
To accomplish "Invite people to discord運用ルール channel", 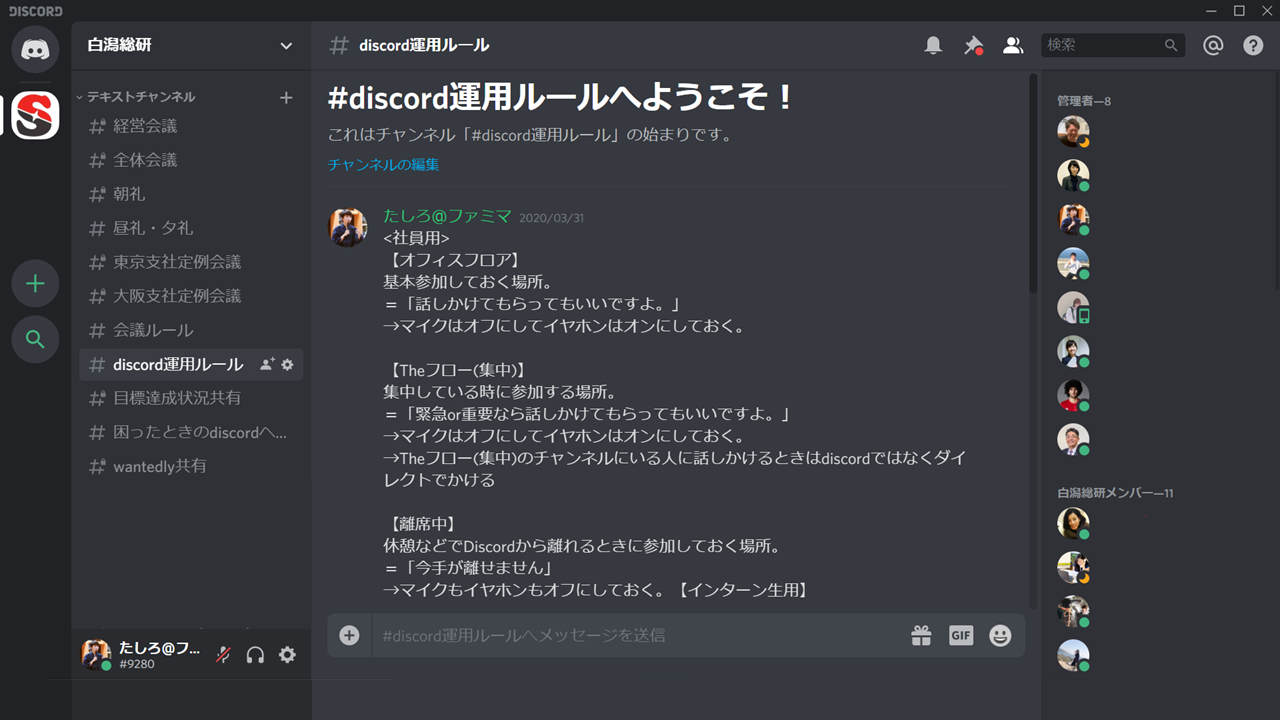I will tap(267, 365).
